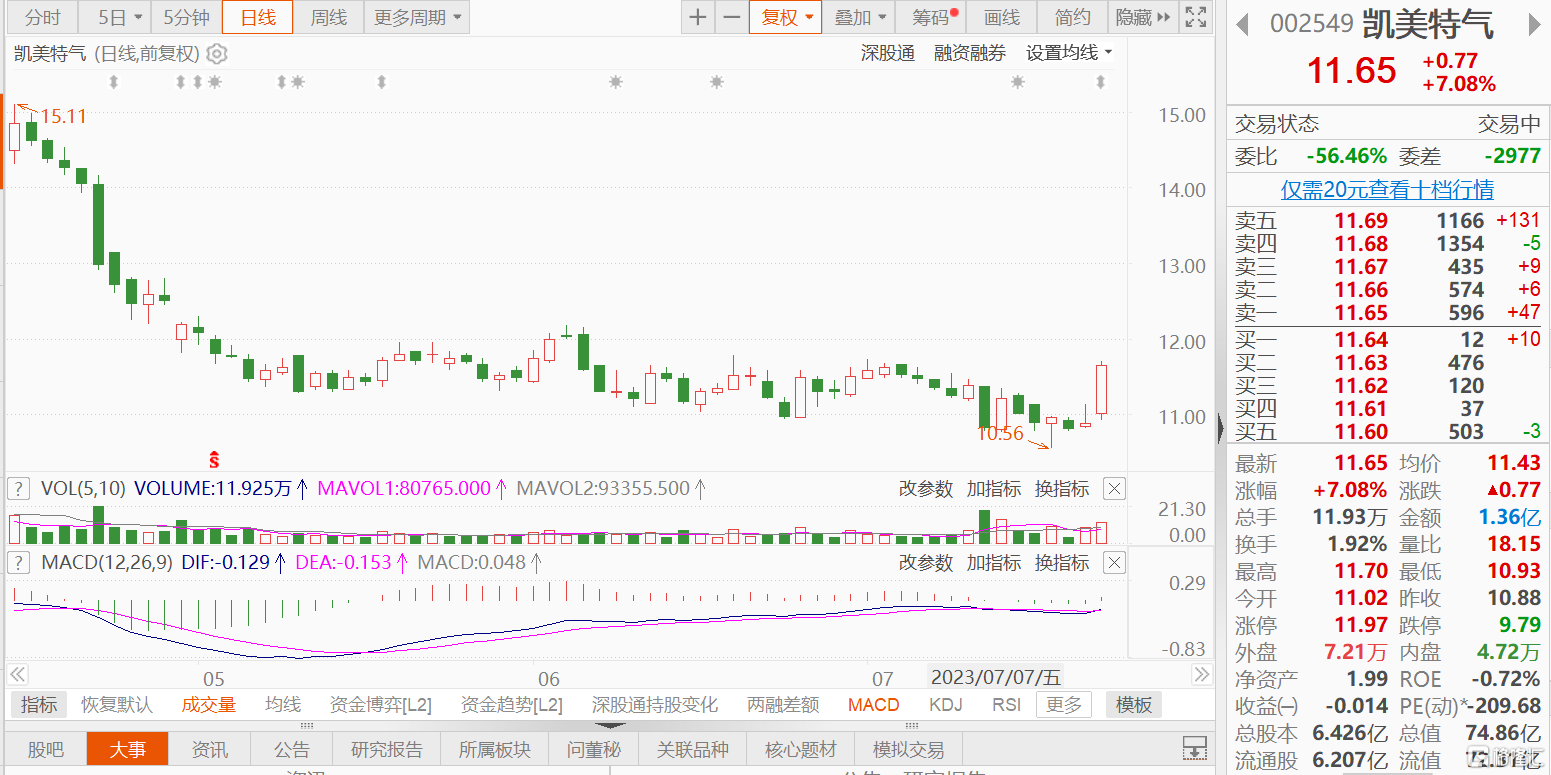Toggle 融资融券 overlay on chart
1551x775 pixels.
(970, 54)
